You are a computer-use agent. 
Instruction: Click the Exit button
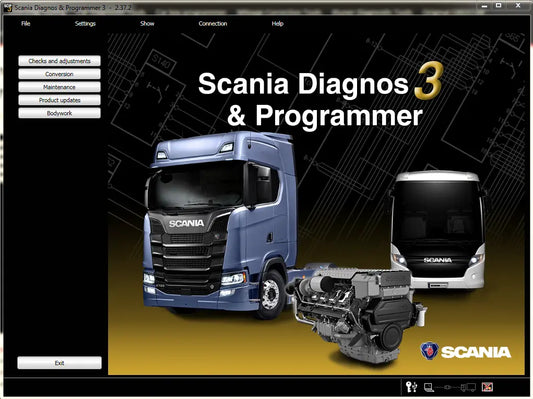tap(59, 363)
